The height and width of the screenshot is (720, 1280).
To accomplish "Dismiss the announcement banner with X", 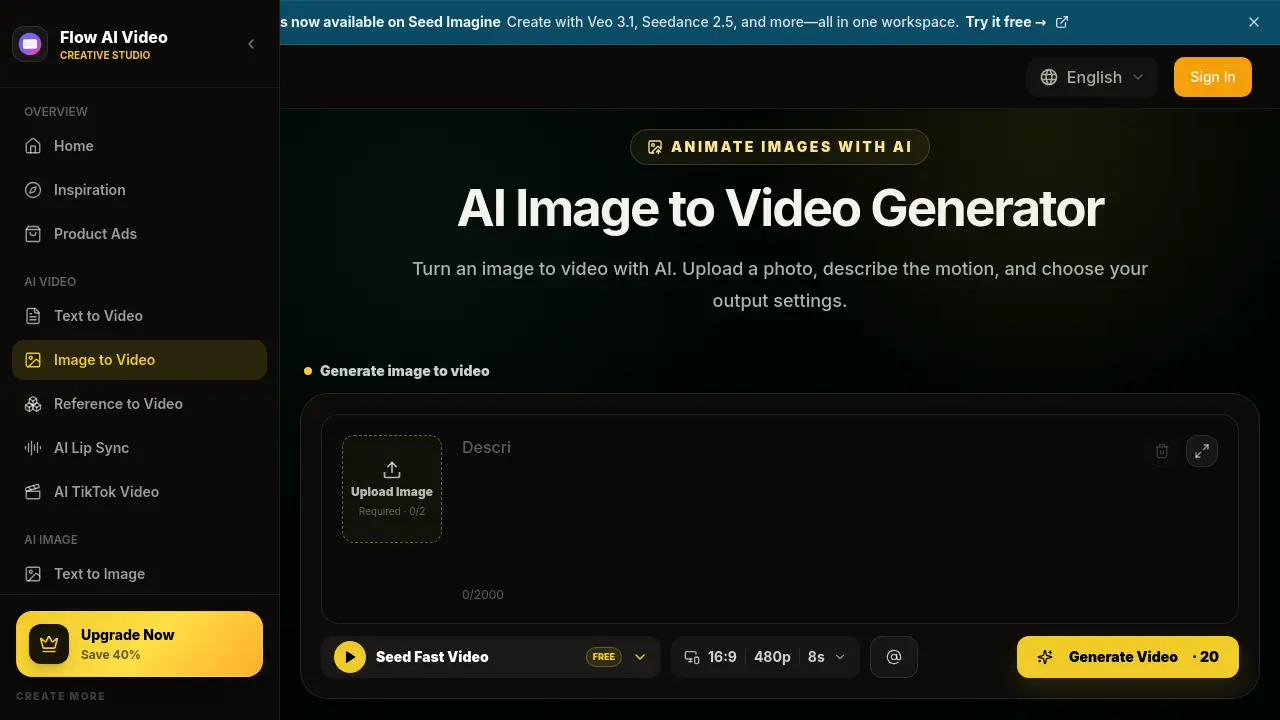I will [1254, 22].
